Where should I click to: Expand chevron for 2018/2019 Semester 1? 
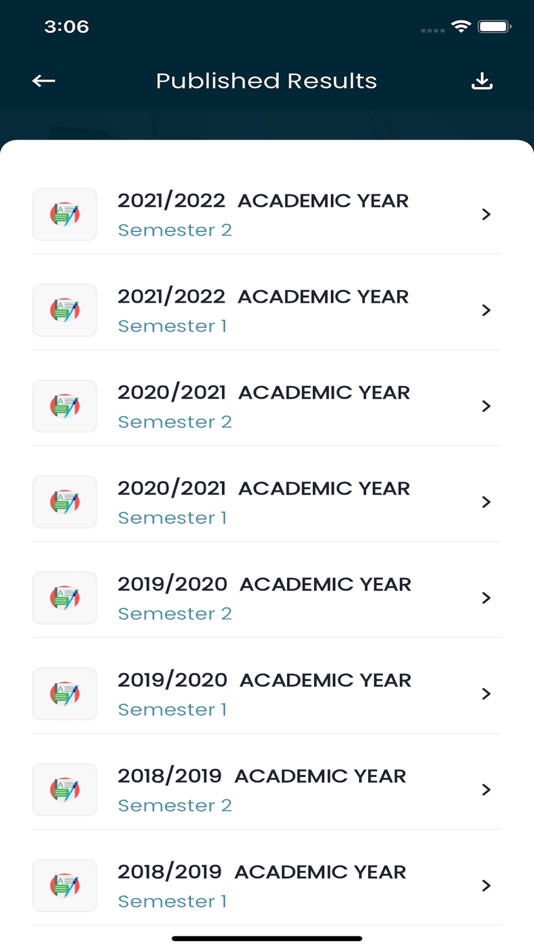[486, 885]
